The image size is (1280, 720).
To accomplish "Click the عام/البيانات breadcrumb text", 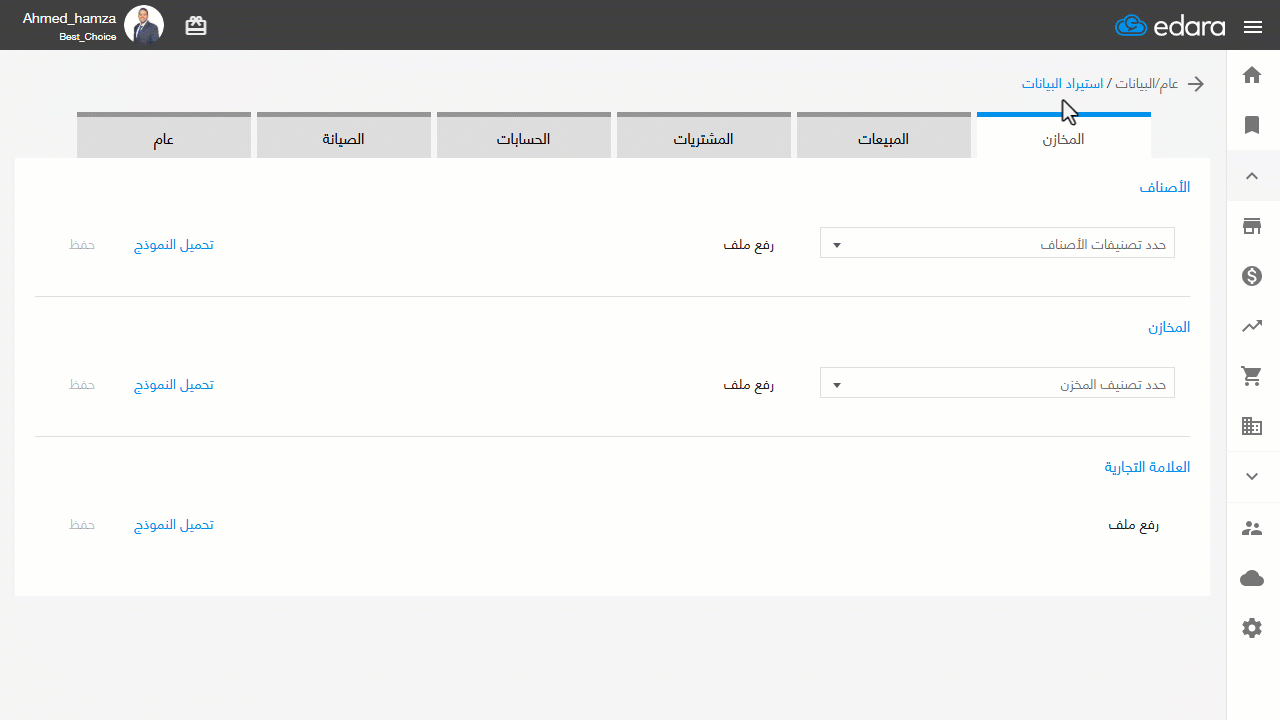I will click(1146, 84).
